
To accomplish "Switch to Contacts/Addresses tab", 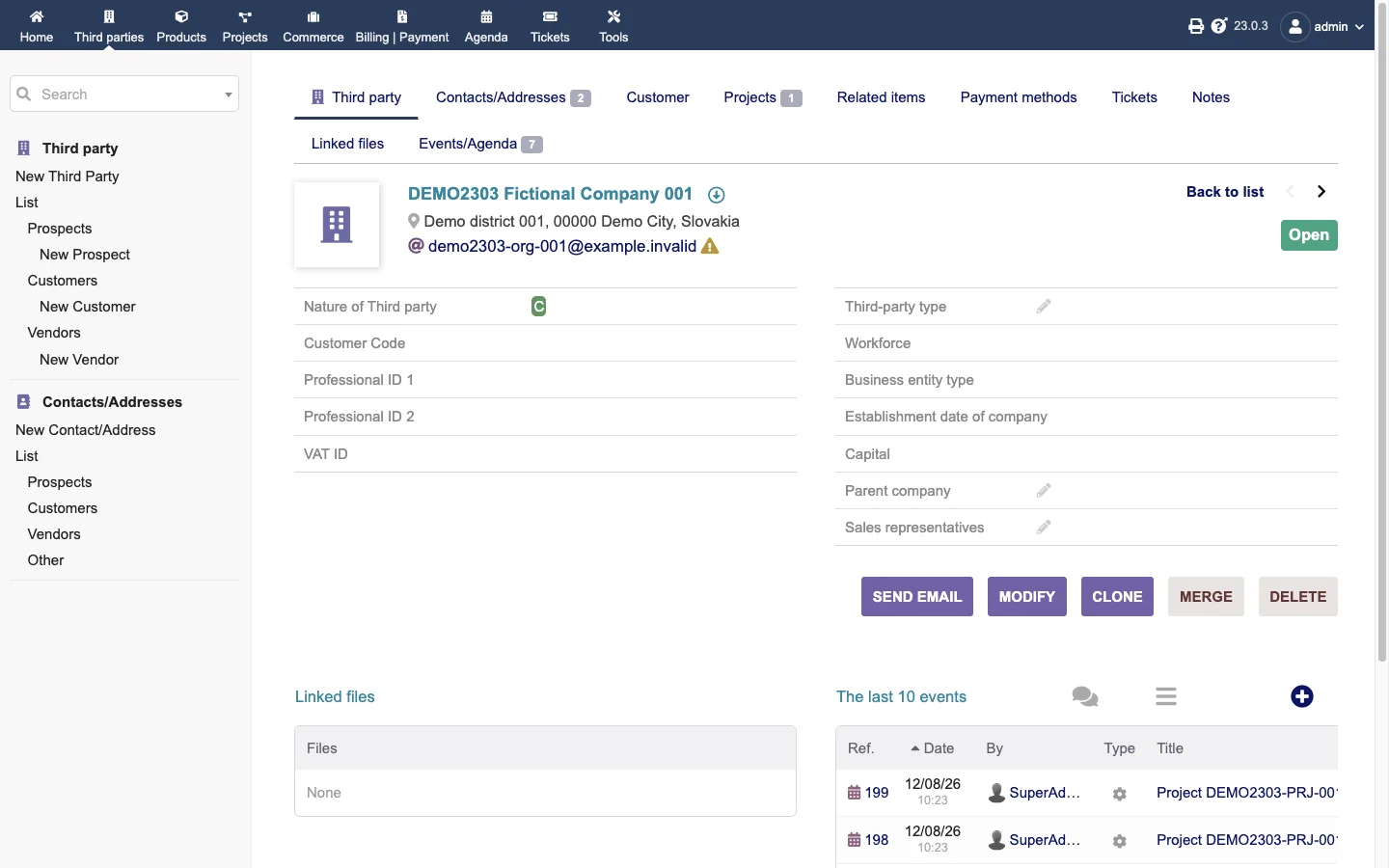I will coord(512,97).
